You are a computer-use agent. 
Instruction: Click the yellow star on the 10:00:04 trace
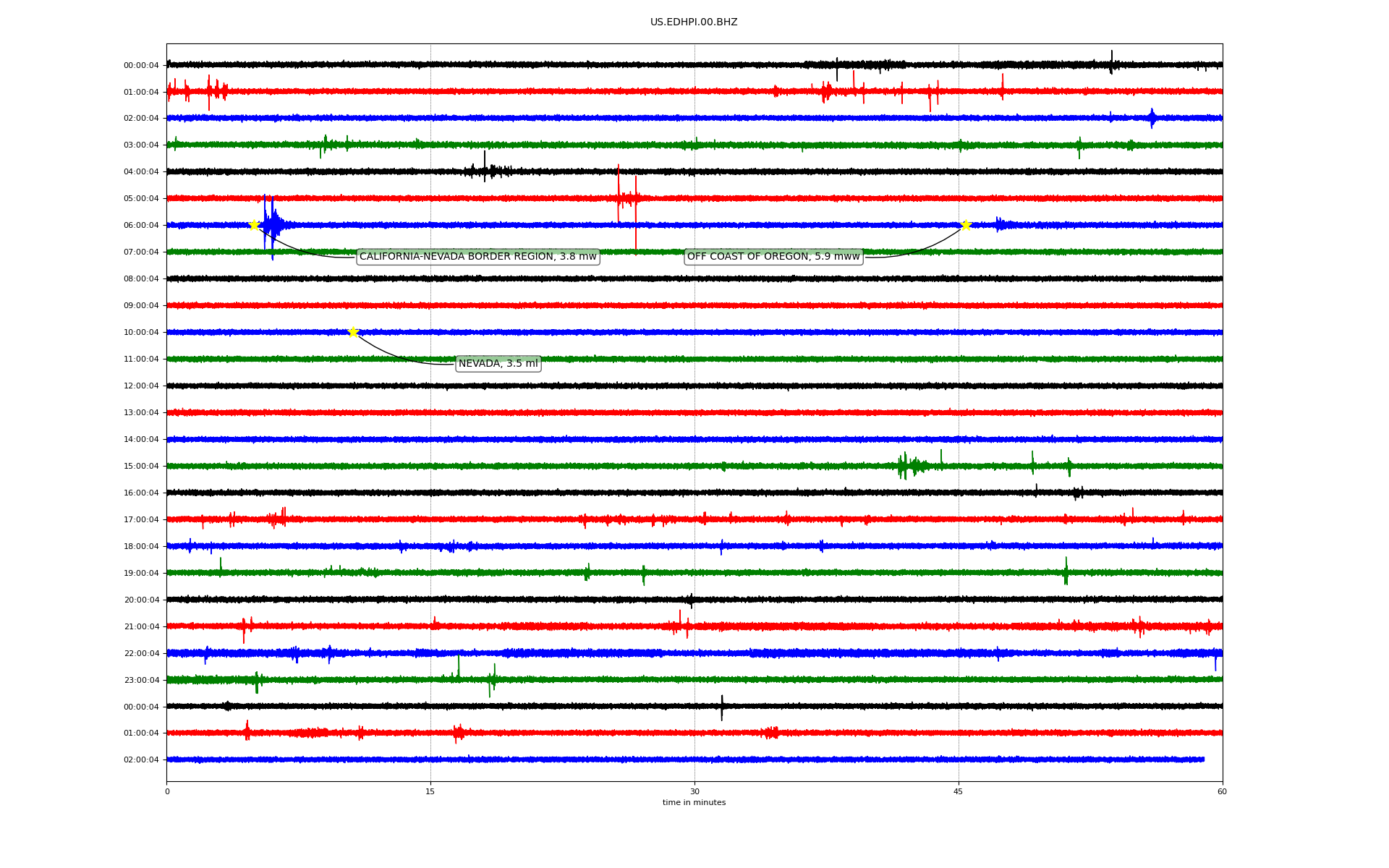[x=353, y=332]
